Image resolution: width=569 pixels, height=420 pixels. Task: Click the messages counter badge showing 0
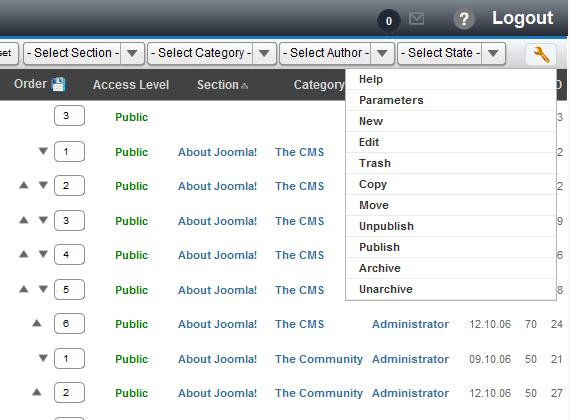tap(389, 21)
